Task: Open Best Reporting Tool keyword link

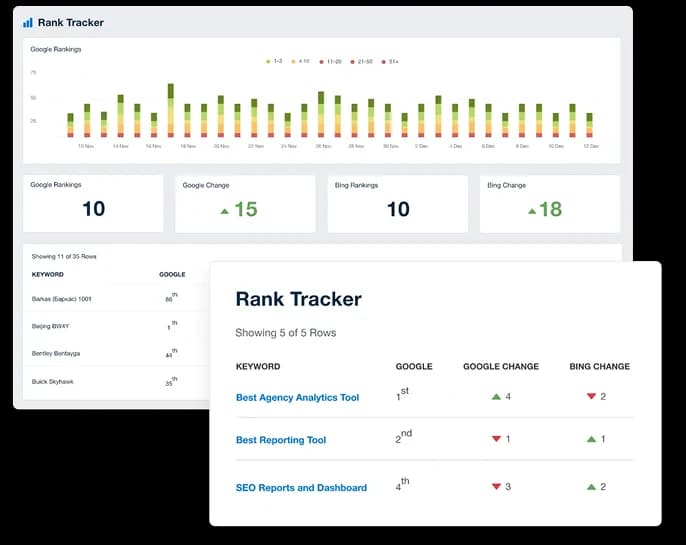Action: coord(280,440)
